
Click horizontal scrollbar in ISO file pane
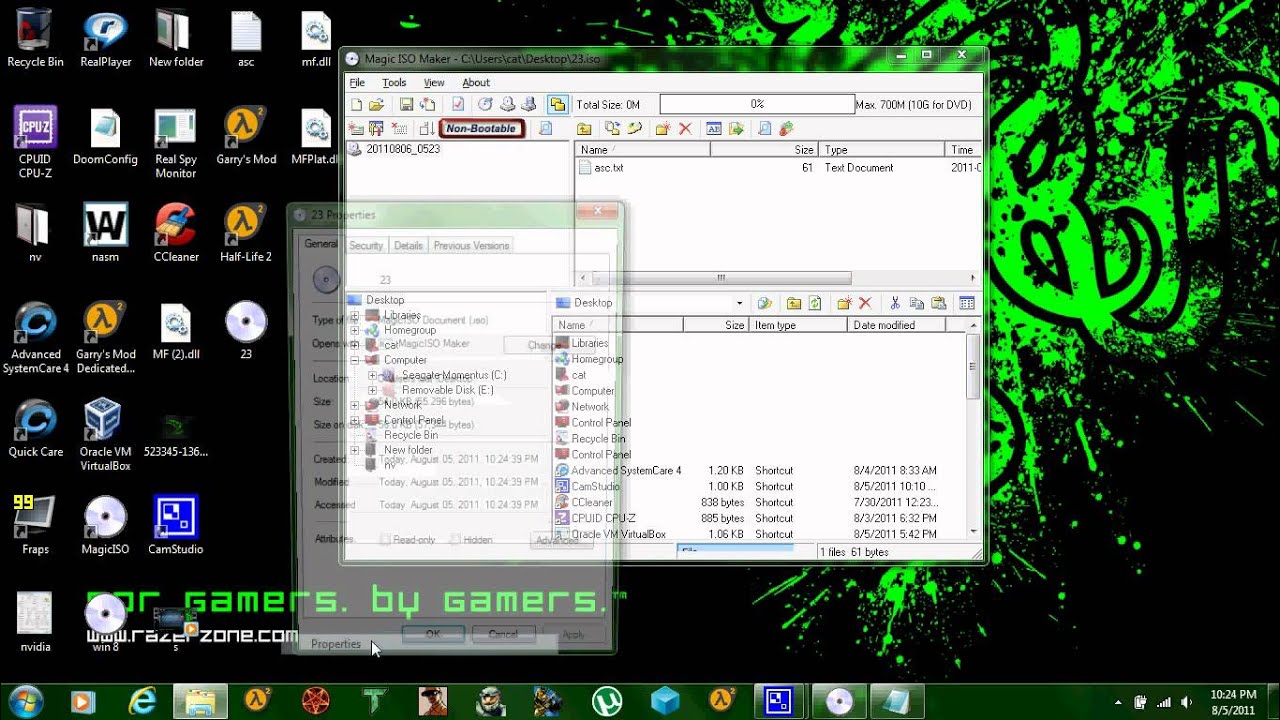click(x=720, y=278)
